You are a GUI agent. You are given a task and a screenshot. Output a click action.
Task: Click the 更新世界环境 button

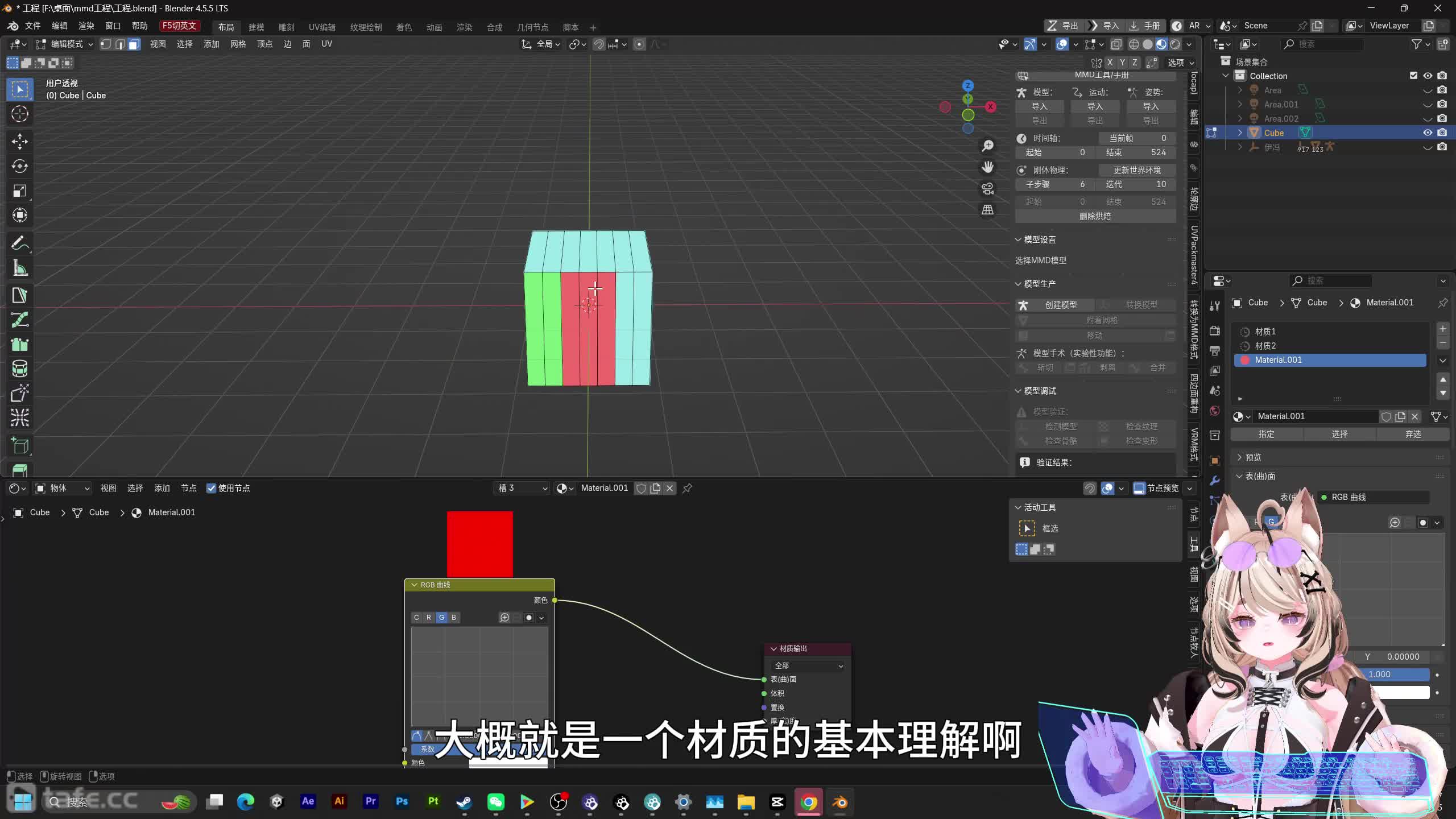(x=1137, y=170)
